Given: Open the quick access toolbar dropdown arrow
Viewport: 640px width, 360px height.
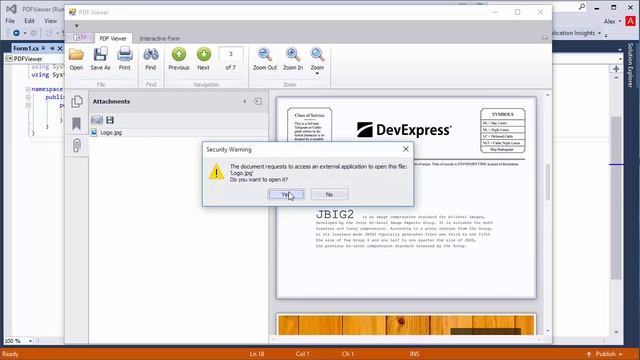Looking at the screenshot, I should tap(76, 26).
